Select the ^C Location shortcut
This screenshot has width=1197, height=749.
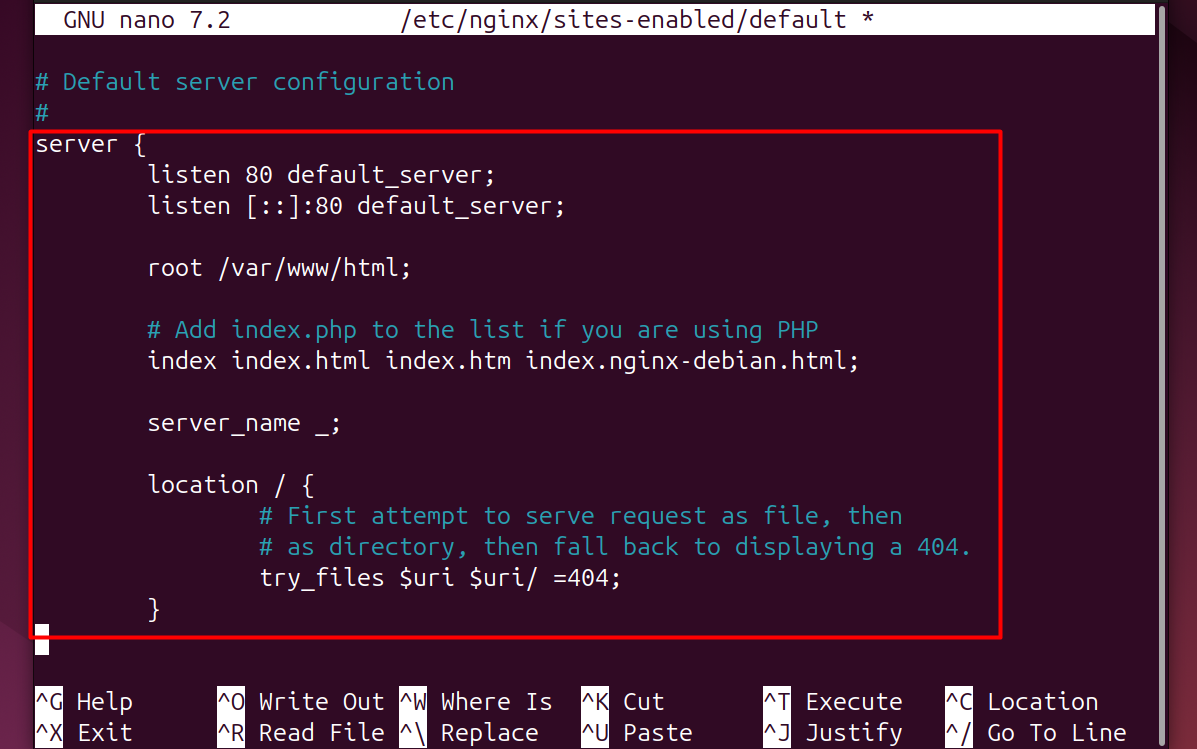1022,702
